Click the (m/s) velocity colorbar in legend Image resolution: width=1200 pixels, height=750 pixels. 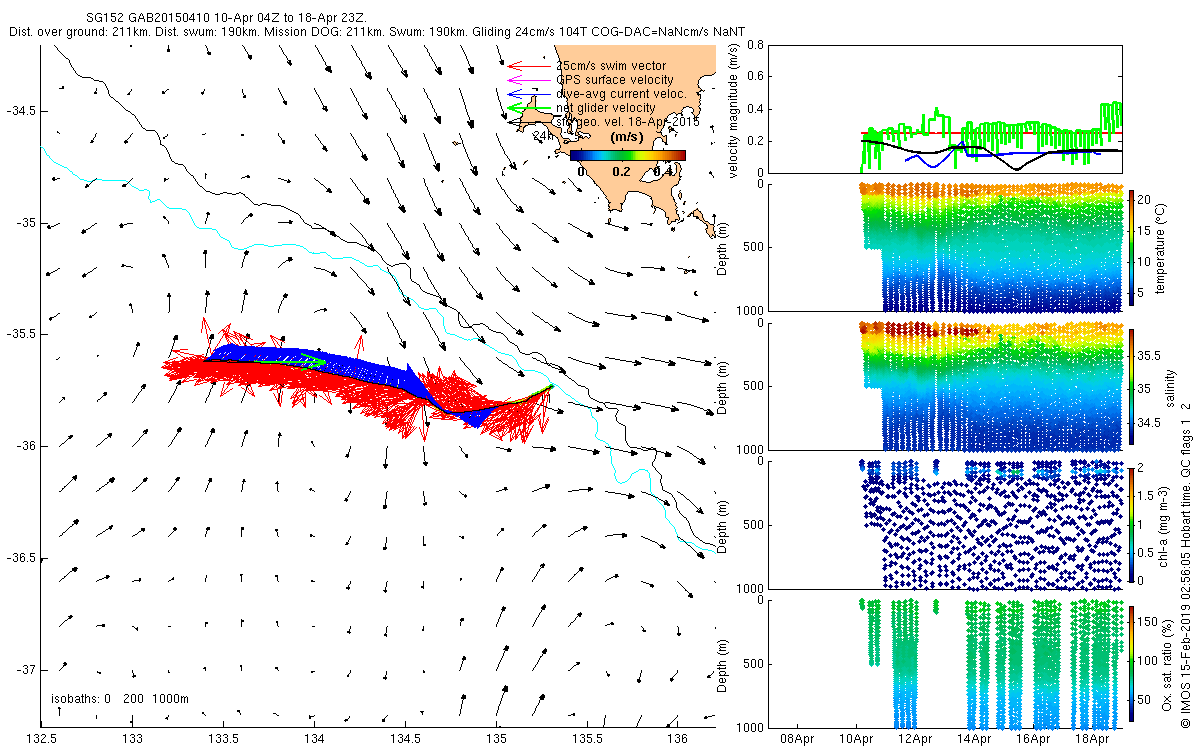pyautogui.click(x=628, y=155)
